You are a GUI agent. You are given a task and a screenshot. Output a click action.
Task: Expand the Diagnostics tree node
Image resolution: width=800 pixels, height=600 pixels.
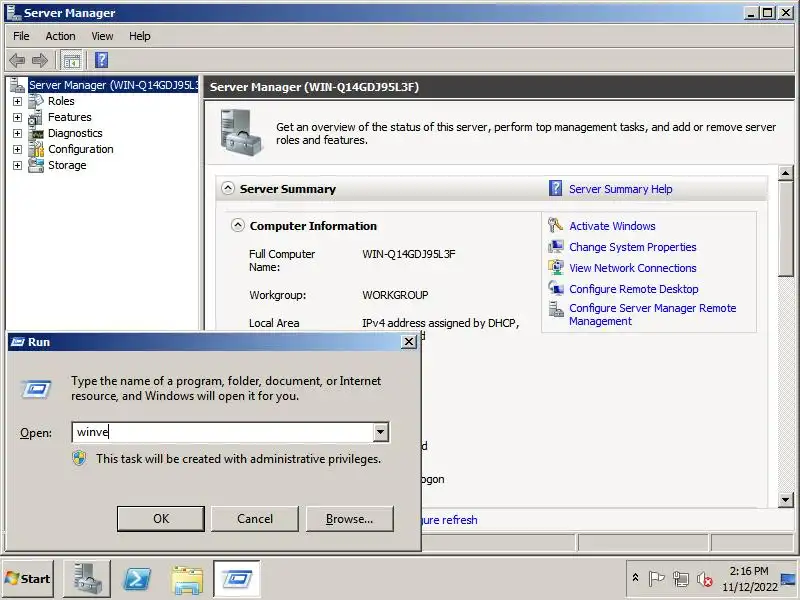pos(17,134)
